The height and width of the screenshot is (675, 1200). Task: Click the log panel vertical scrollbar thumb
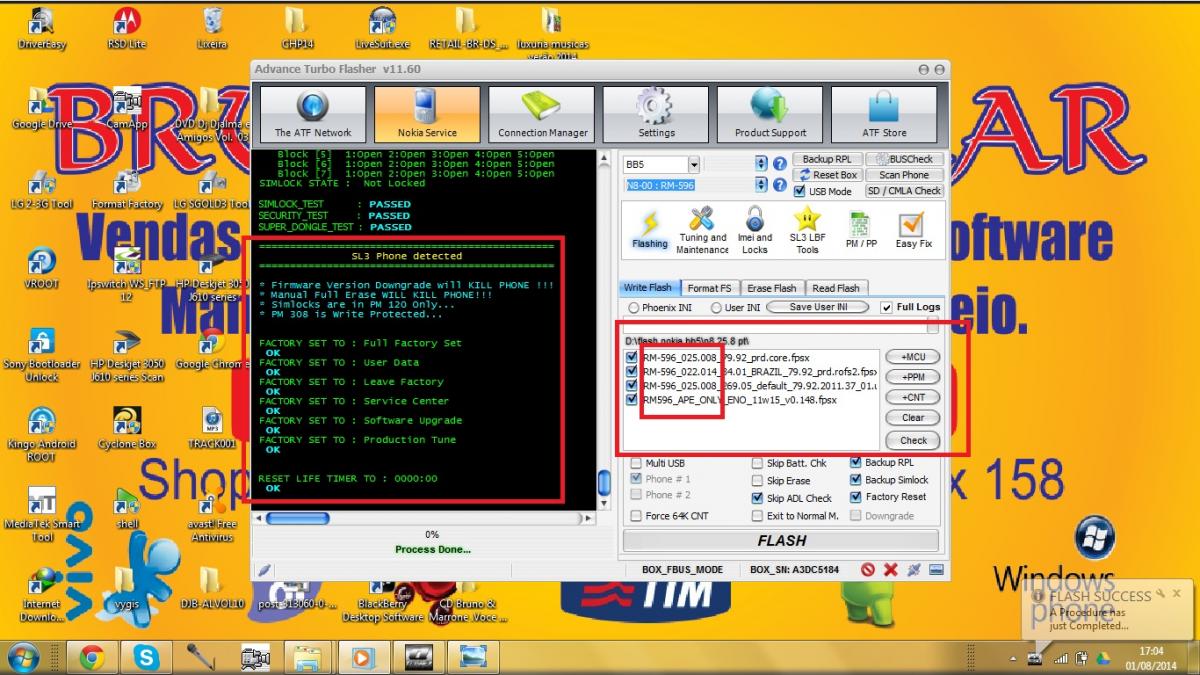pos(604,482)
